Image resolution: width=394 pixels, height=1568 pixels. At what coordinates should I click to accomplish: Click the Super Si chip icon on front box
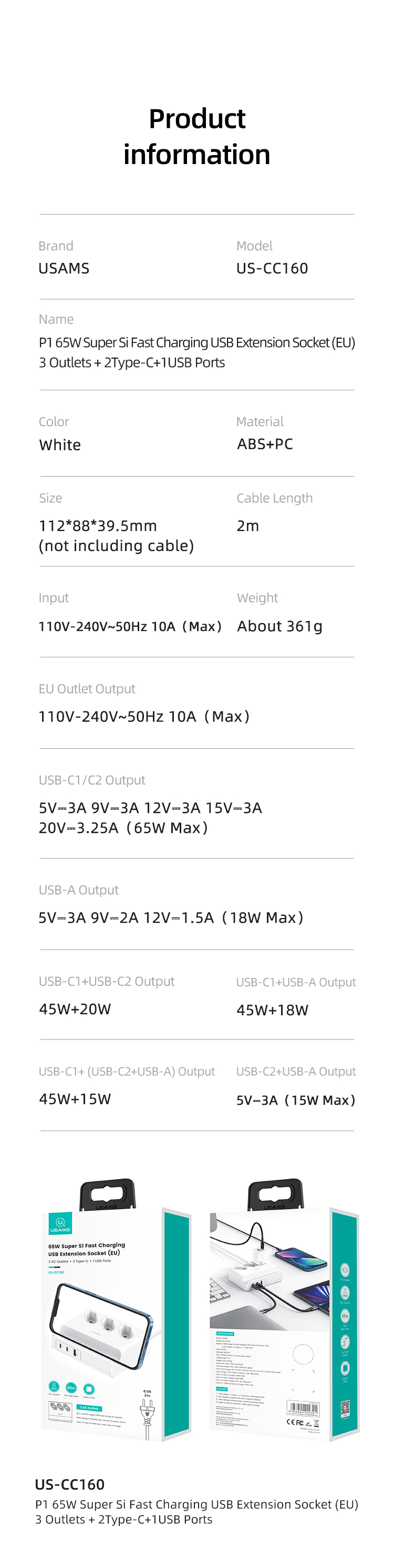click(89, 1389)
